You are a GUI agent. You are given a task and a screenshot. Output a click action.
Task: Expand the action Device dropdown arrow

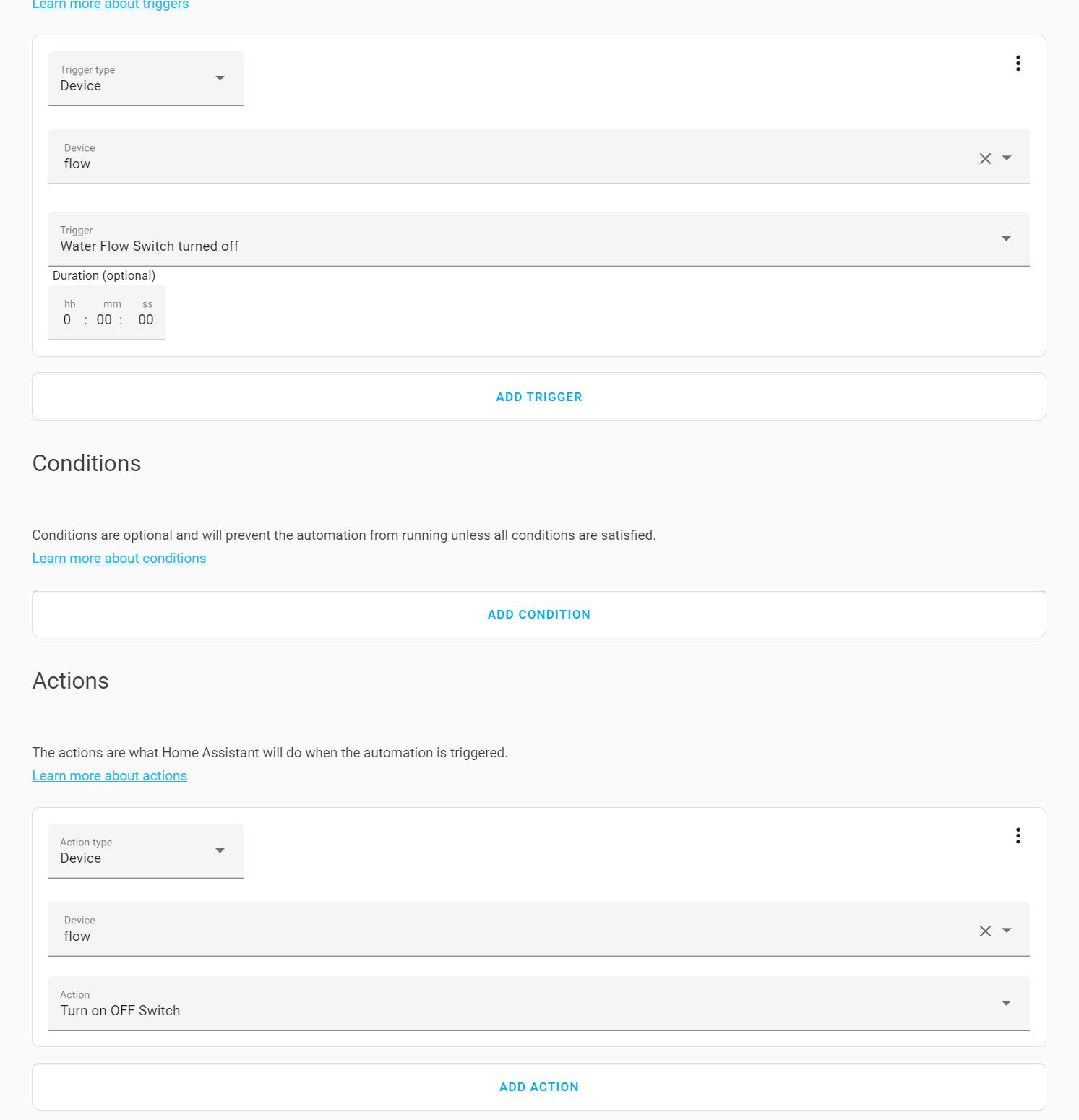1007,931
